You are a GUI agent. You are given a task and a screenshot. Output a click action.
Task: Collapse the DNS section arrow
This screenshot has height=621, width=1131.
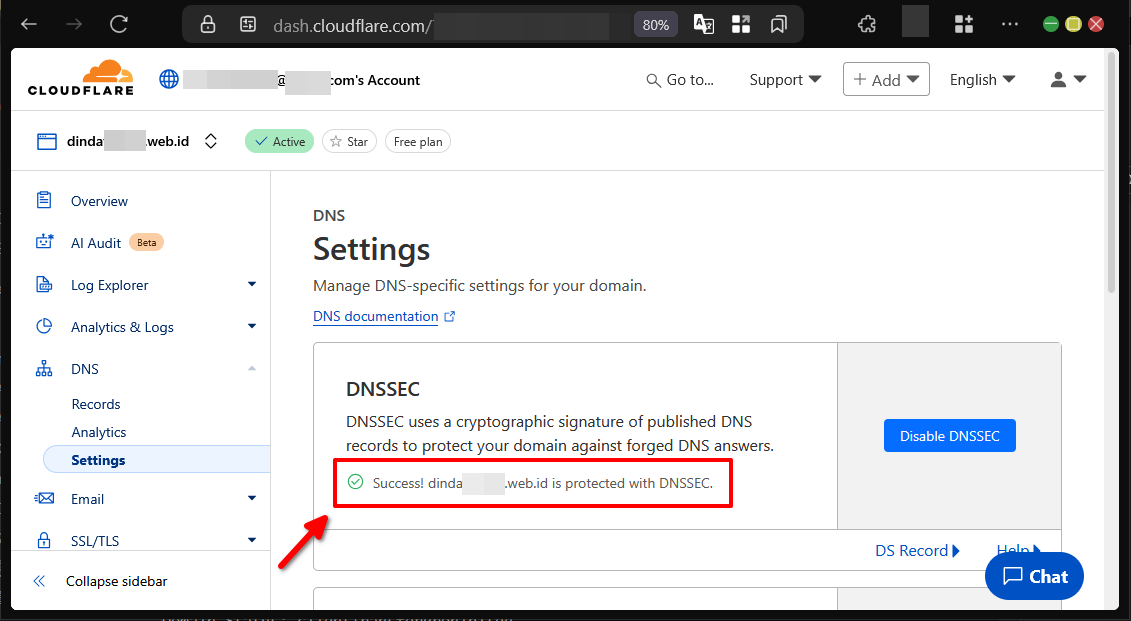252,368
